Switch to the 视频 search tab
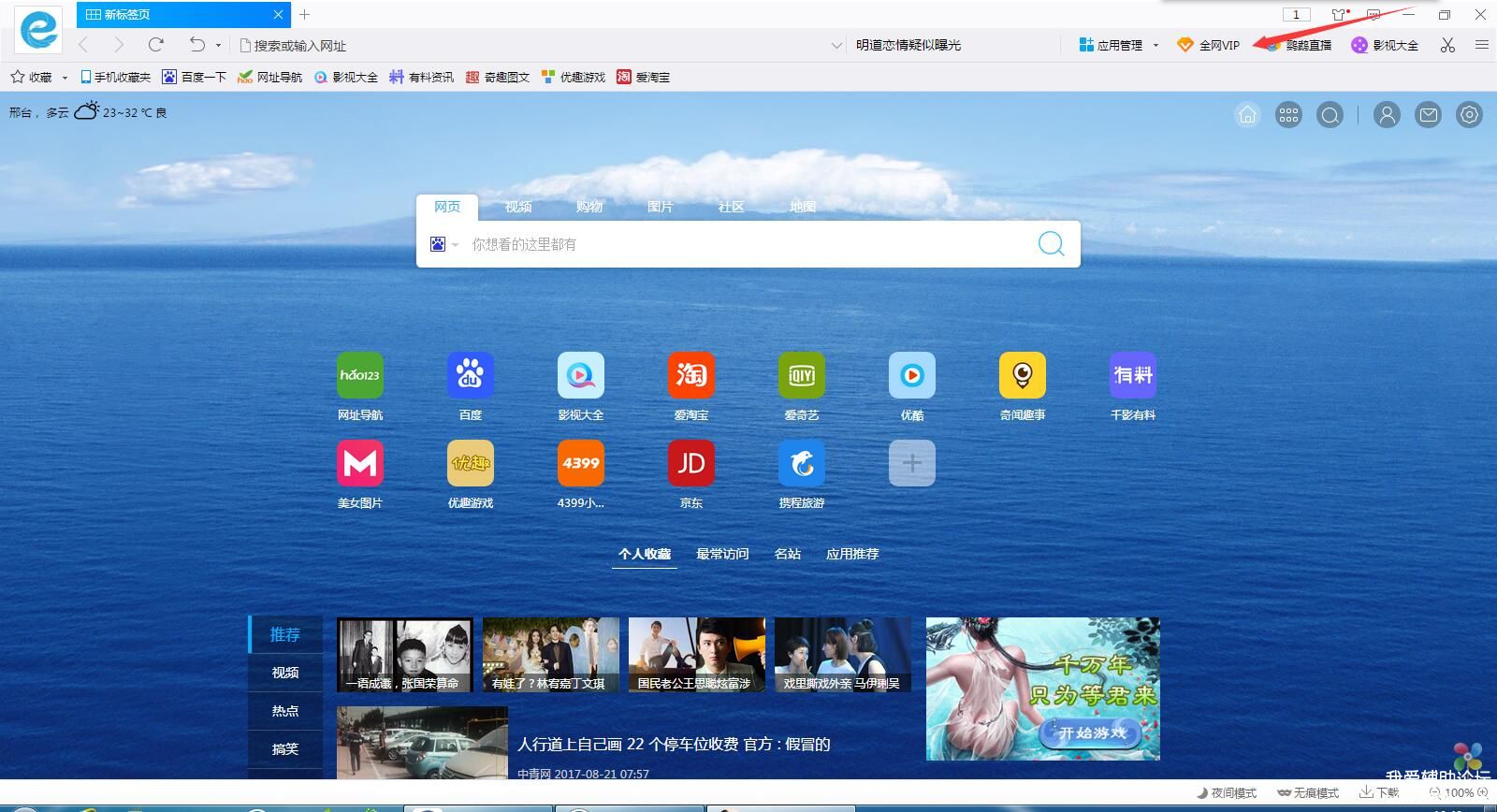Viewport: 1497px width, 812px height. coord(518,207)
